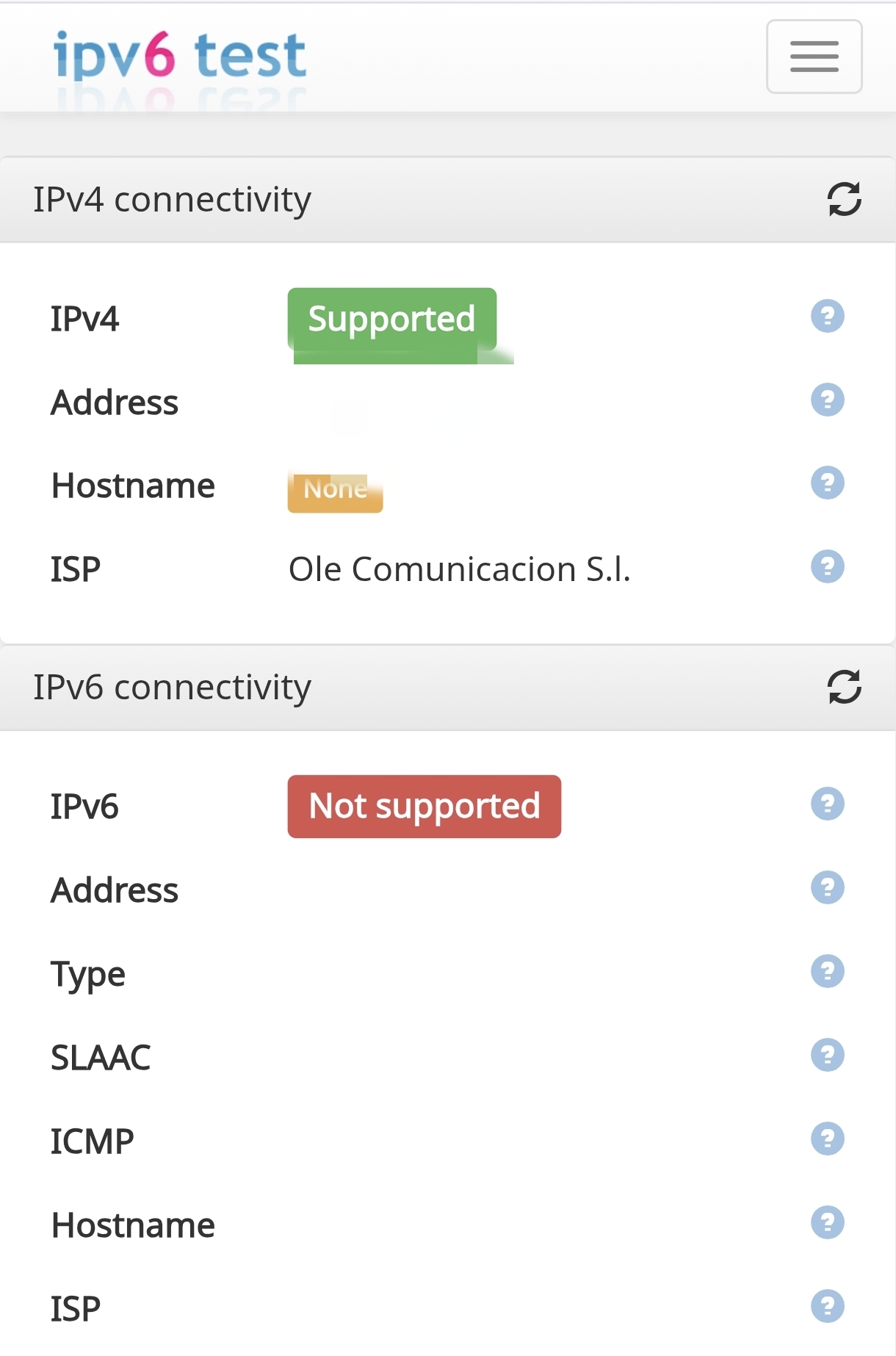Viewport: 896px width, 1356px height.
Task: Open the hamburger navigation menu
Action: pyautogui.click(x=814, y=57)
